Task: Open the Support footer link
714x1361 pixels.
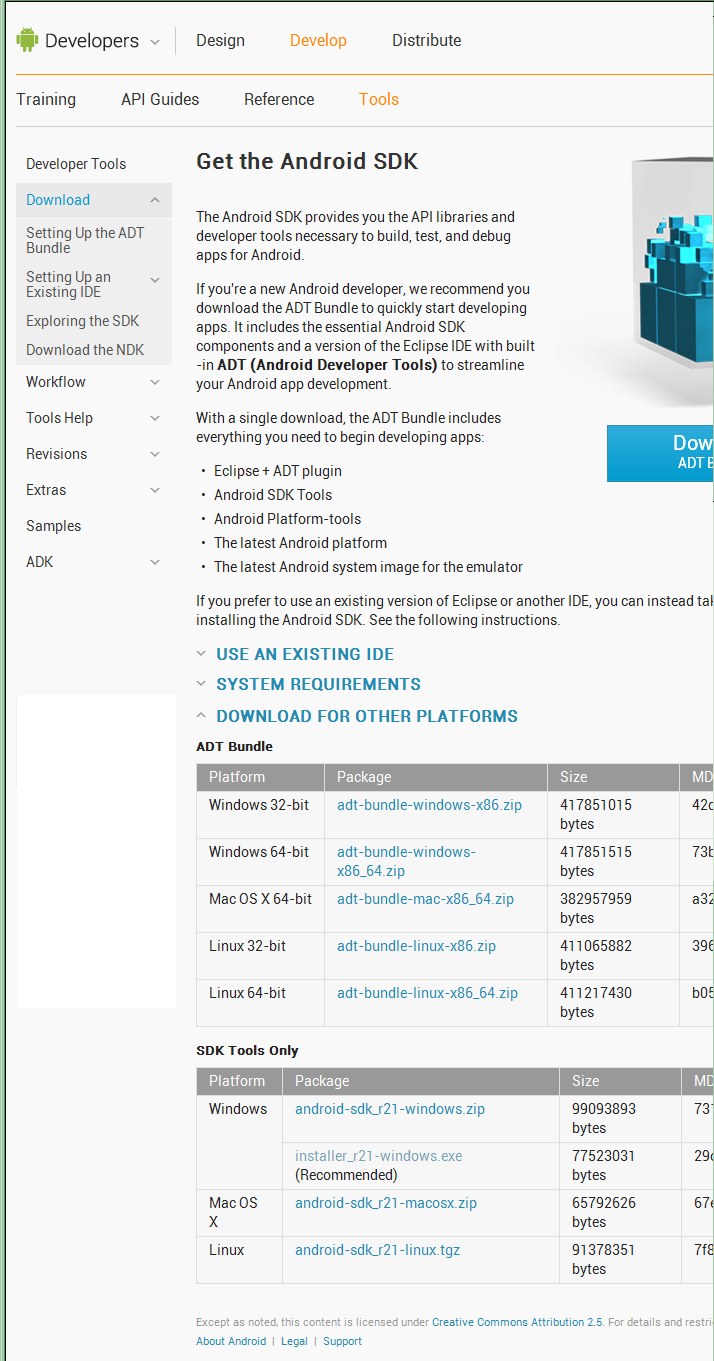Action: click(342, 1341)
